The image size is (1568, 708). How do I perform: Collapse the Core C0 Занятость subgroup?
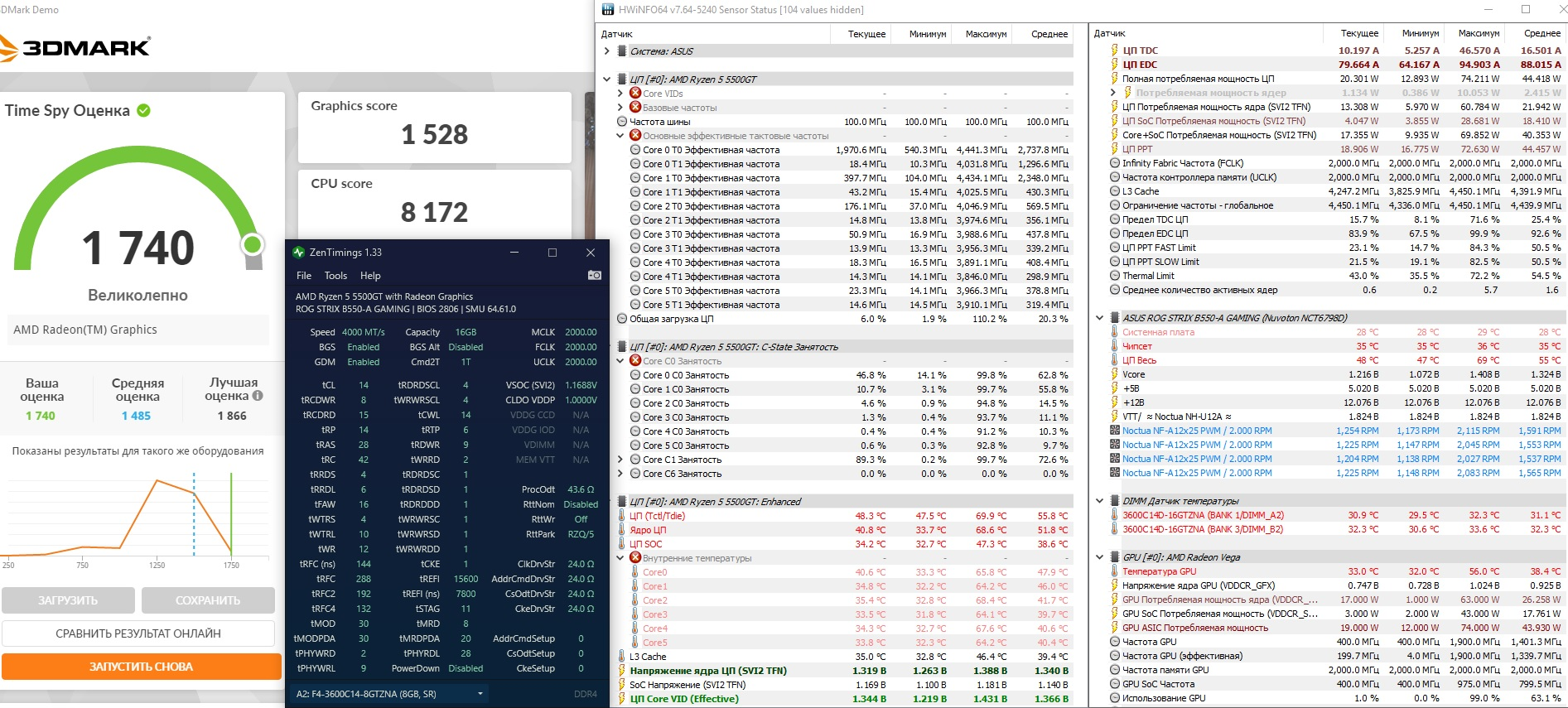coord(620,361)
